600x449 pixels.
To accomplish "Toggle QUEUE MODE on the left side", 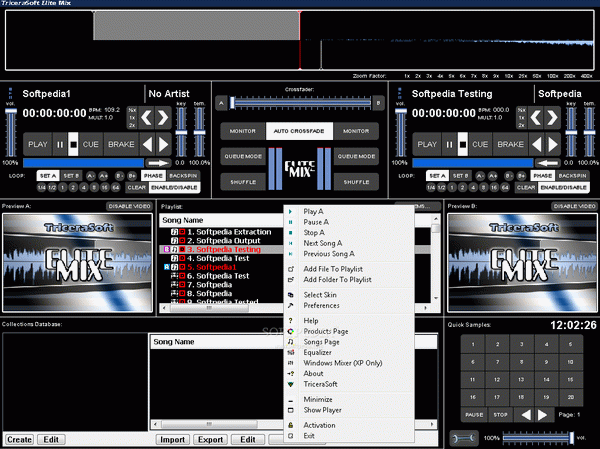I will (243, 157).
